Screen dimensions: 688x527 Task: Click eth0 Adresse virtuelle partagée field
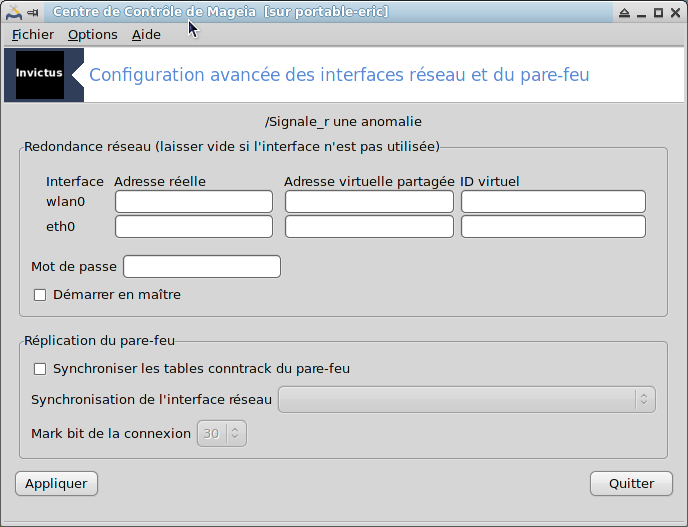pyautogui.click(x=369, y=226)
